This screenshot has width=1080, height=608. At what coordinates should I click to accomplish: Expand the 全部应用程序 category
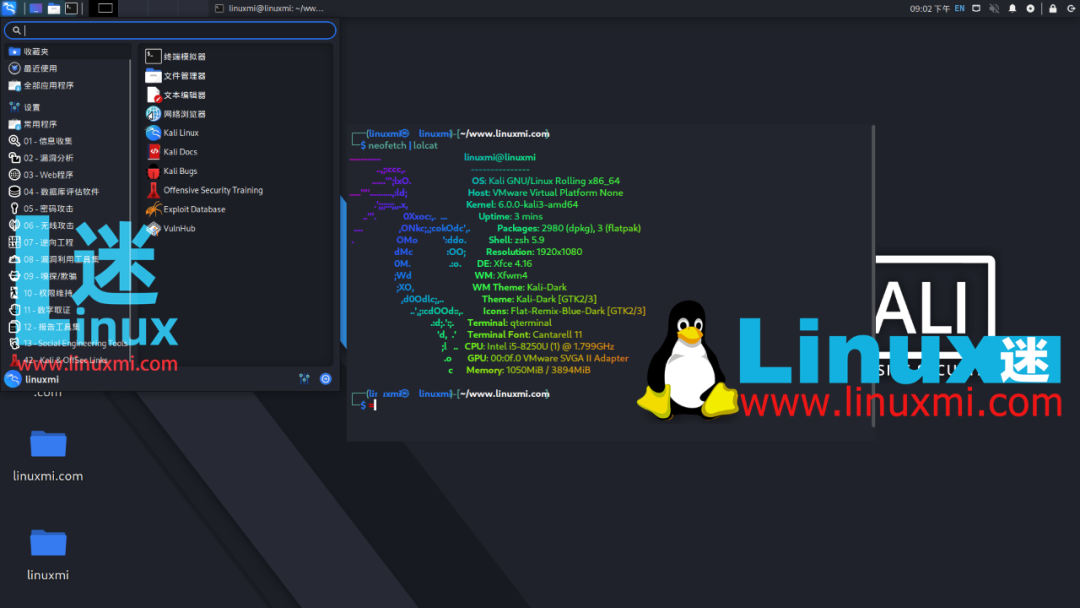point(48,85)
